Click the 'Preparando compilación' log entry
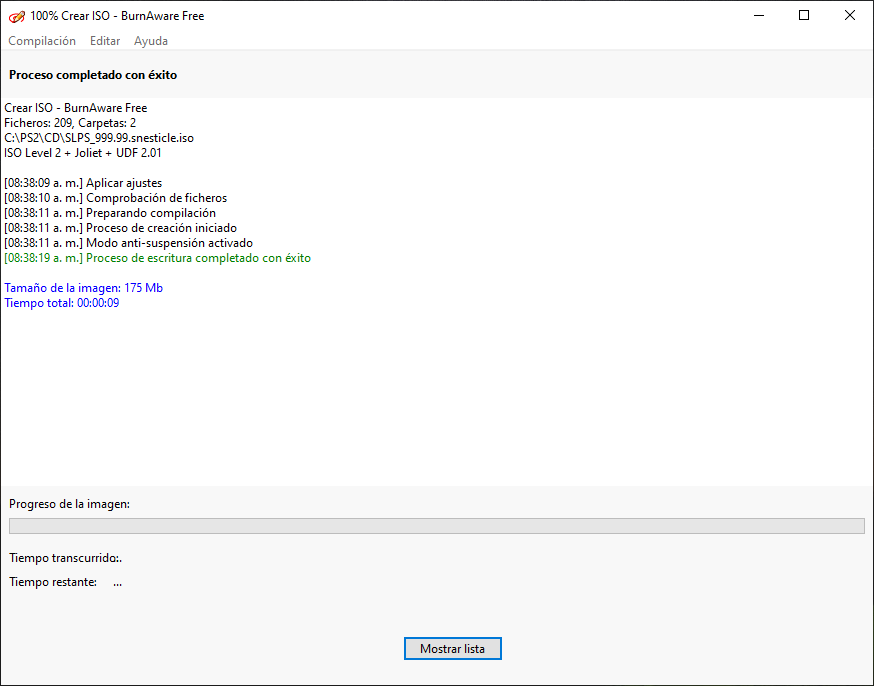The height and width of the screenshot is (686, 874). [x=110, y=213]
